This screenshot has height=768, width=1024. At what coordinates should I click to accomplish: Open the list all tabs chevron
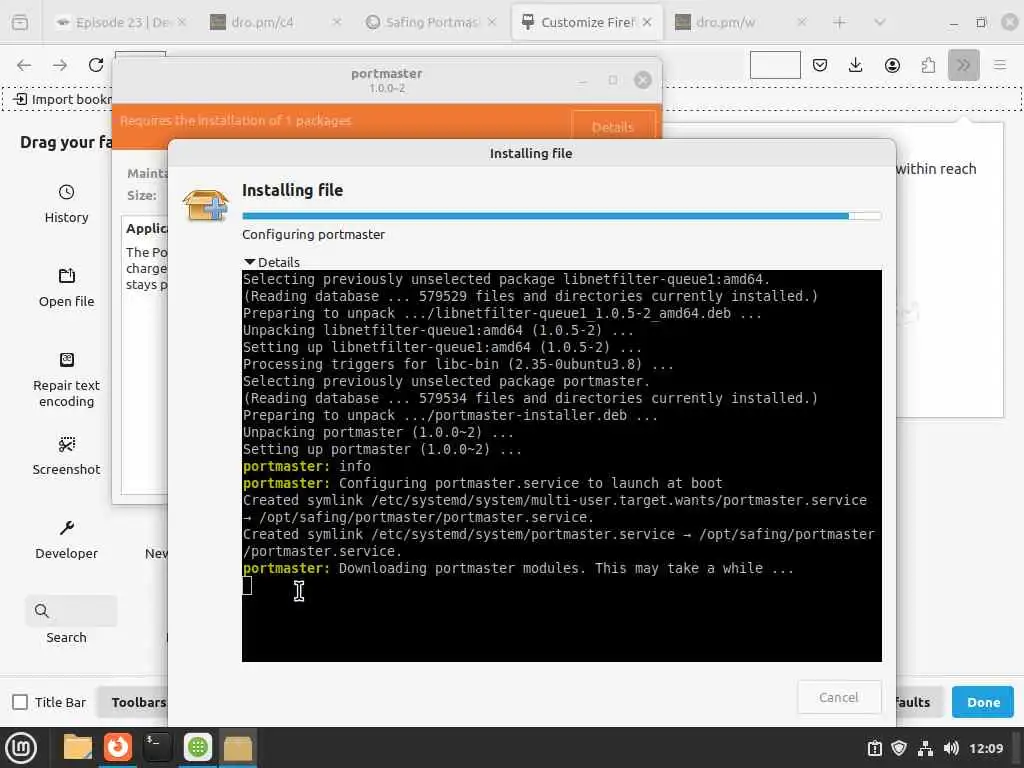[x=880, y=22]
